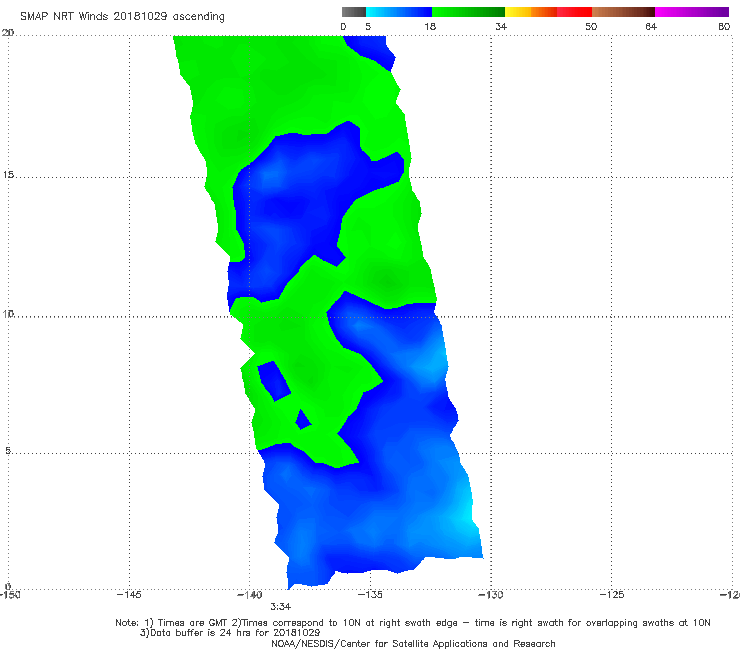Select the yellow-to-red segment of the colorbar
Viewport: 740px width, 650px height.
click(x=548, y=12)
